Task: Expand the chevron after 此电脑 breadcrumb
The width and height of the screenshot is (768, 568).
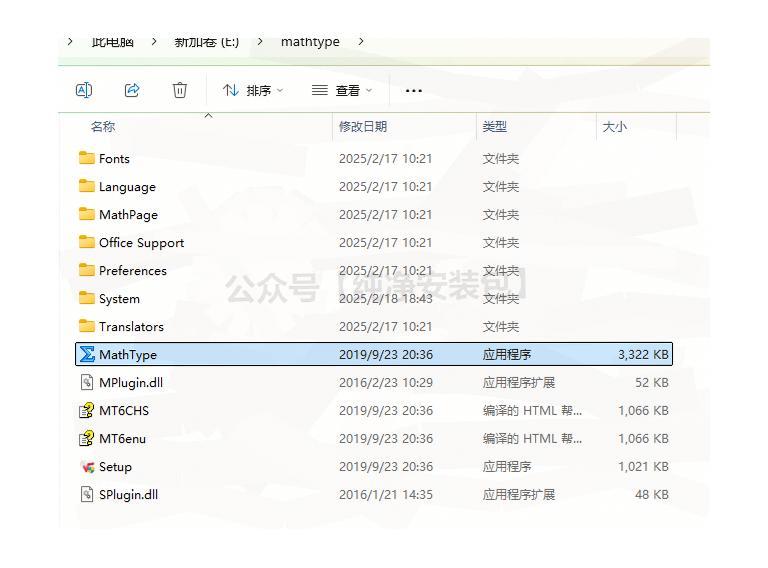Action: pos(154,42)
